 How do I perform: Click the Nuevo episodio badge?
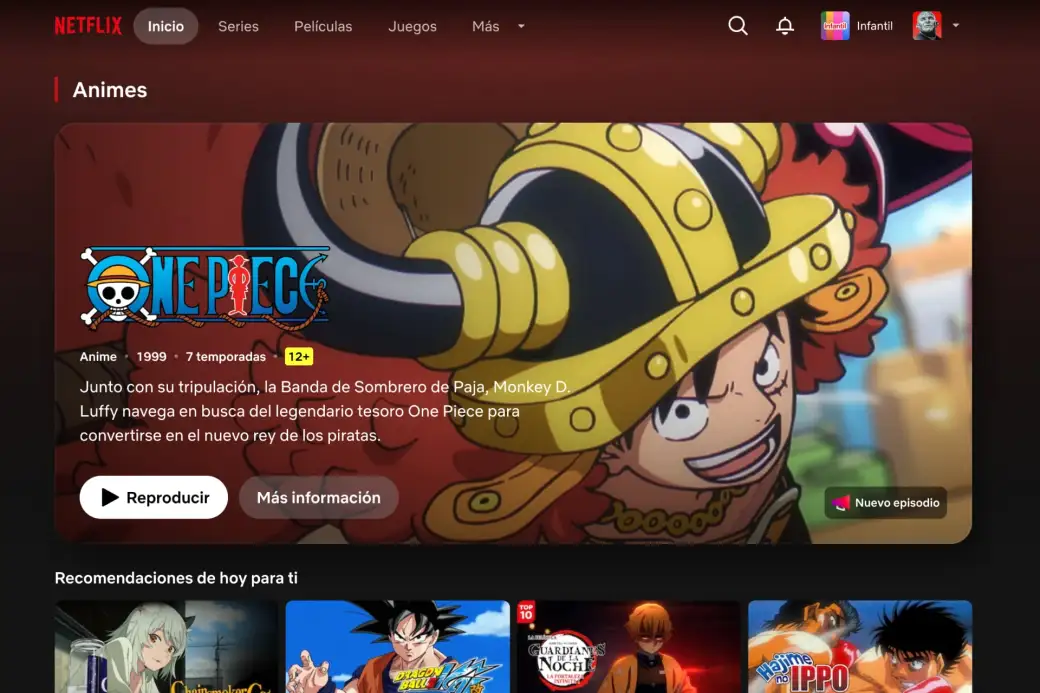885,503
